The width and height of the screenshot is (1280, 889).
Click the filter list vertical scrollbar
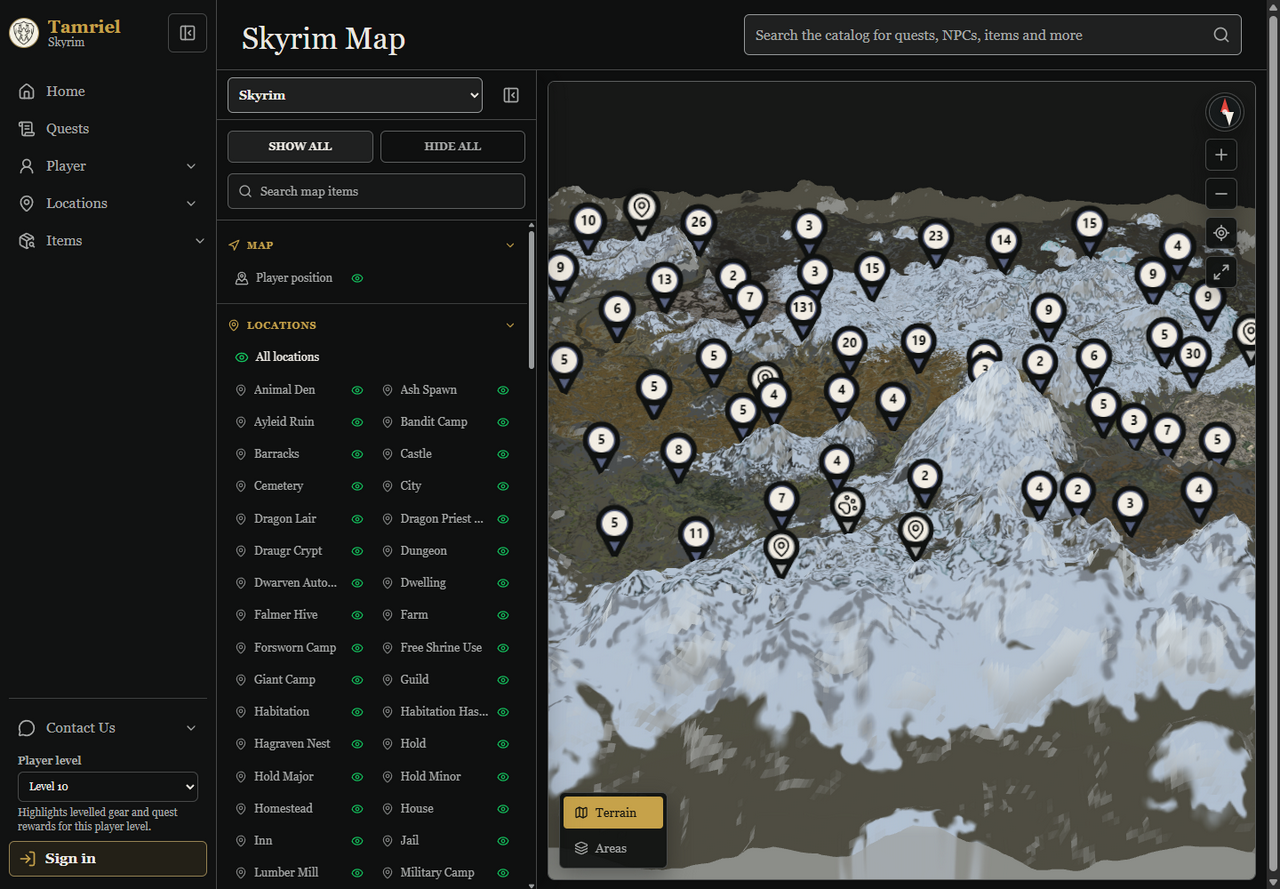point(531,300)
